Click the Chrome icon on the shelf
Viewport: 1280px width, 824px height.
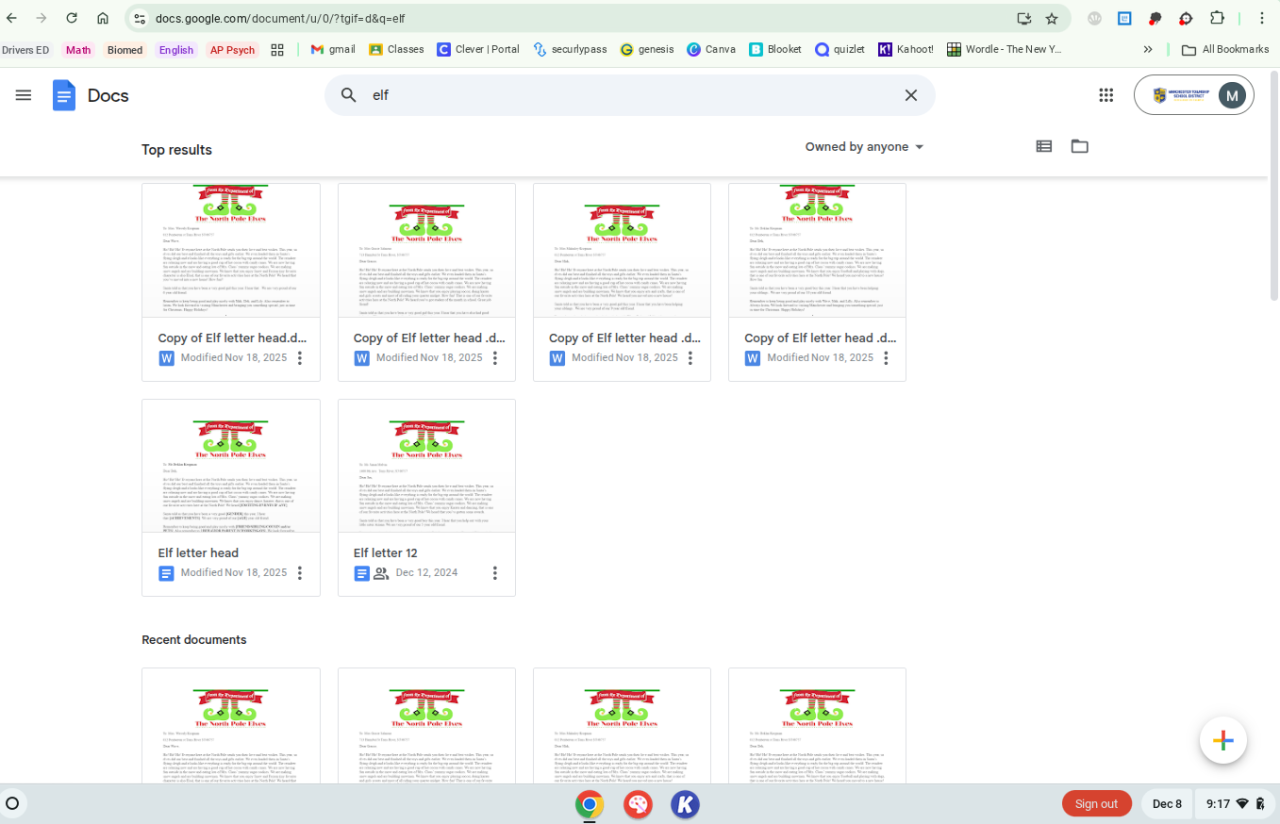click(589, 804)
